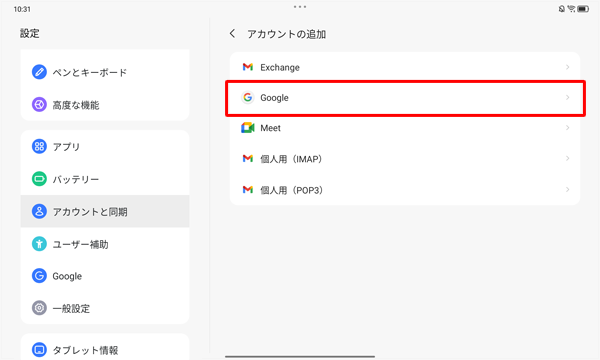Go to アプリ settings
This screenshot has width=600, height=360.
coord(105,146)
